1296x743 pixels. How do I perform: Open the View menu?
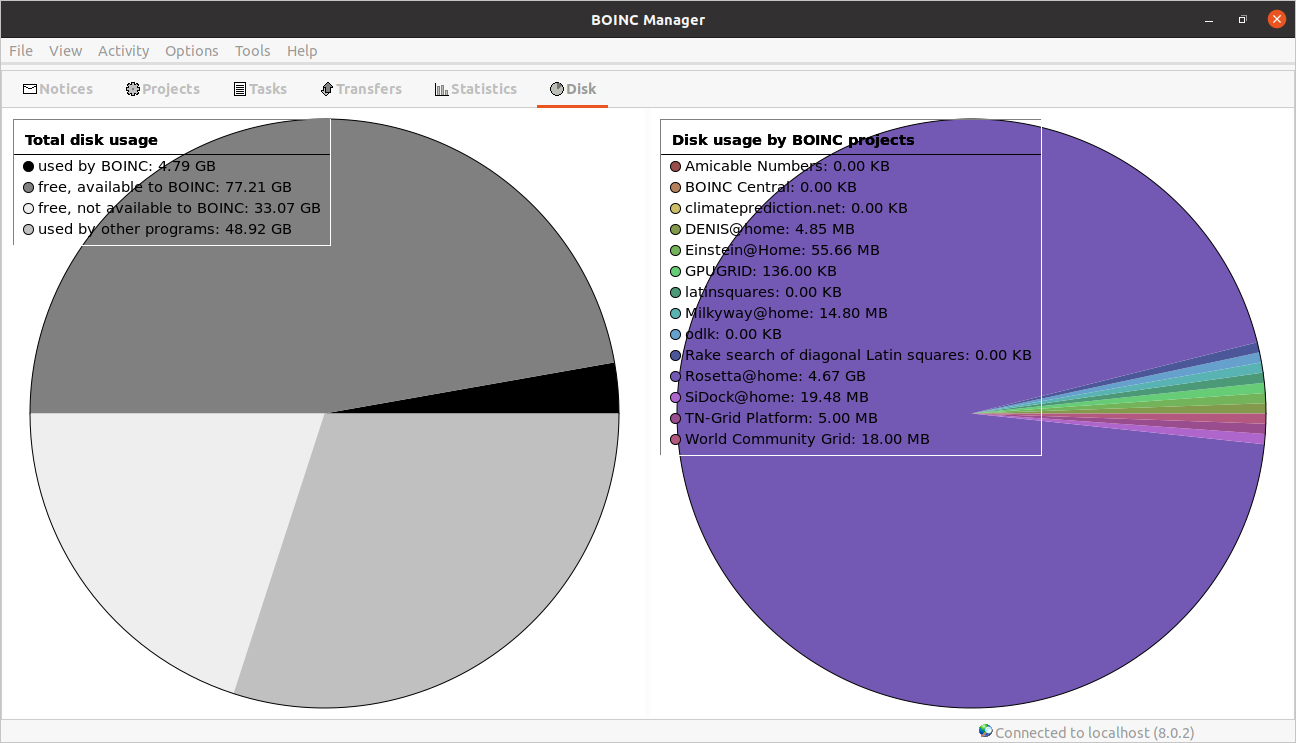tap(65, 51)
